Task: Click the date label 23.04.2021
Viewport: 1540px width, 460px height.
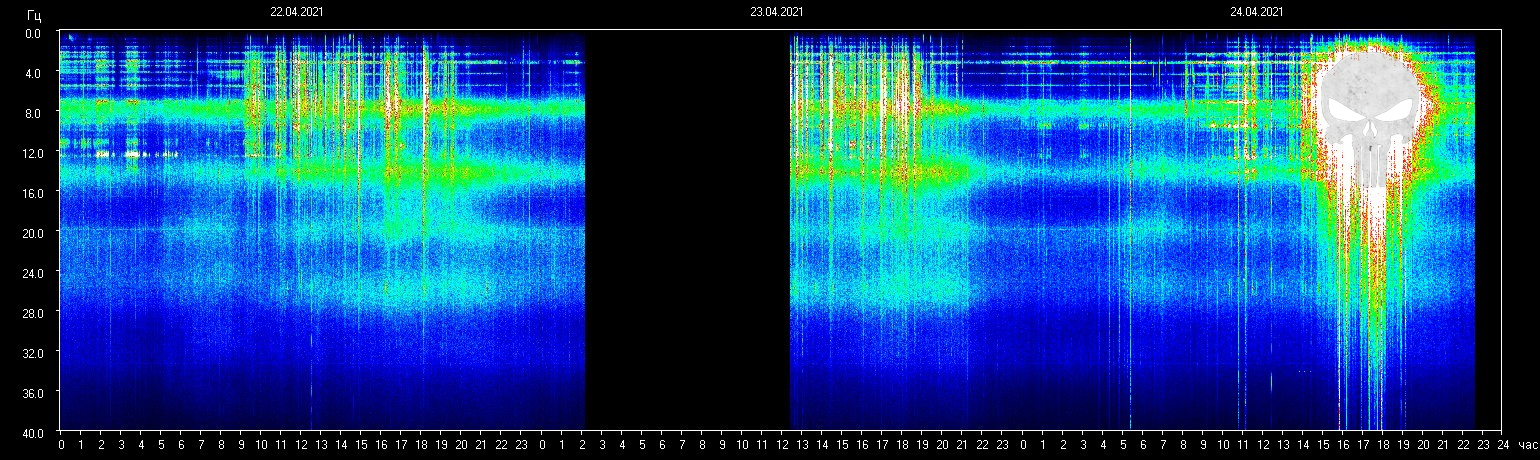Action: click(777, 12)
